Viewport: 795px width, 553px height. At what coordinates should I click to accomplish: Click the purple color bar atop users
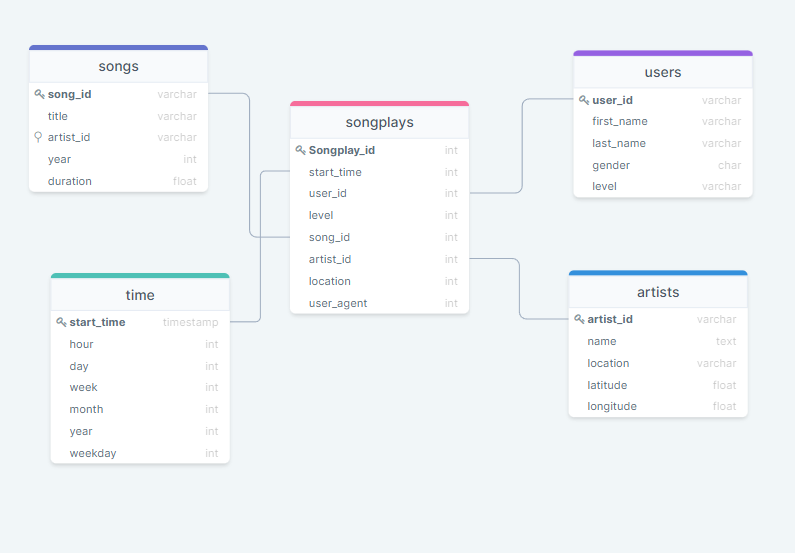tap(662, 53)
